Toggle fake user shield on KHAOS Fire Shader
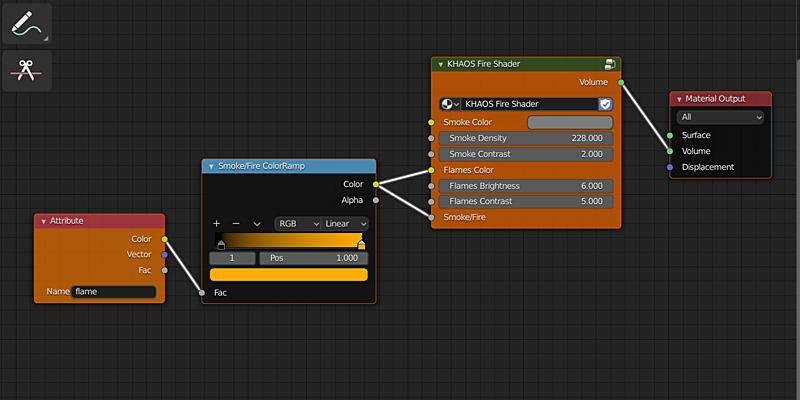 605,104
